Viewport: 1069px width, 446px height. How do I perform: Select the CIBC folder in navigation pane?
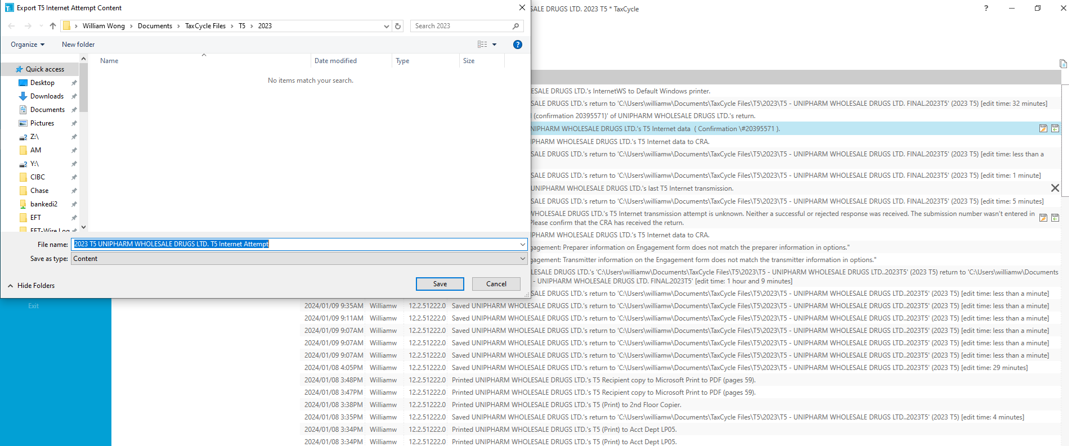[37, 177]
